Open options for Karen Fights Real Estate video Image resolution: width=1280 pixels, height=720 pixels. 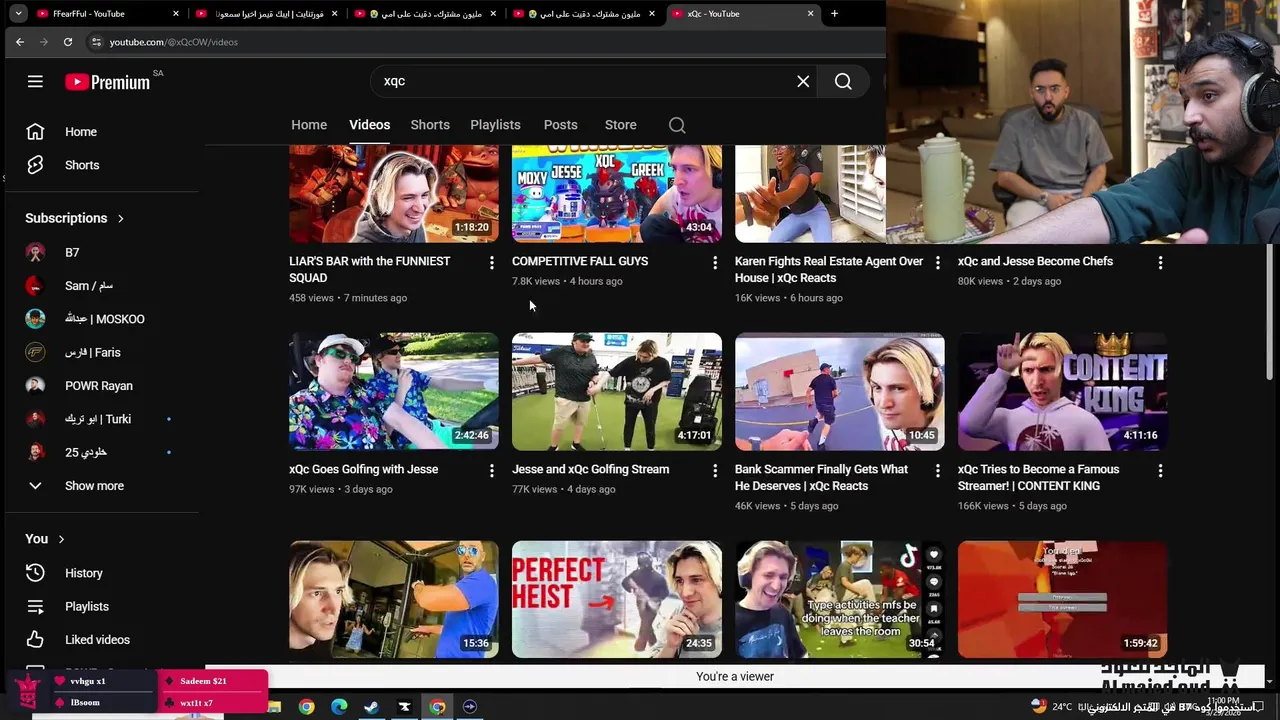point(937,262)
